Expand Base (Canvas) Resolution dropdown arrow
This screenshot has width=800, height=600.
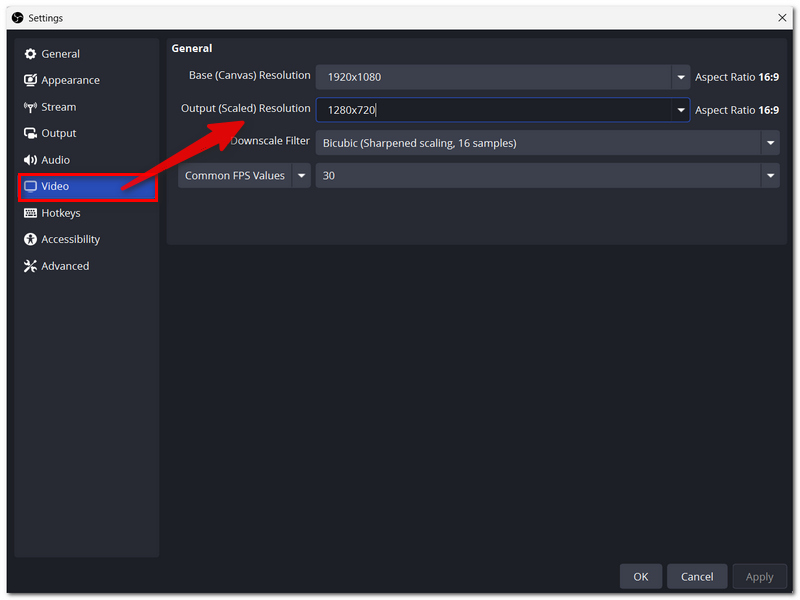[x=681, y=77]
